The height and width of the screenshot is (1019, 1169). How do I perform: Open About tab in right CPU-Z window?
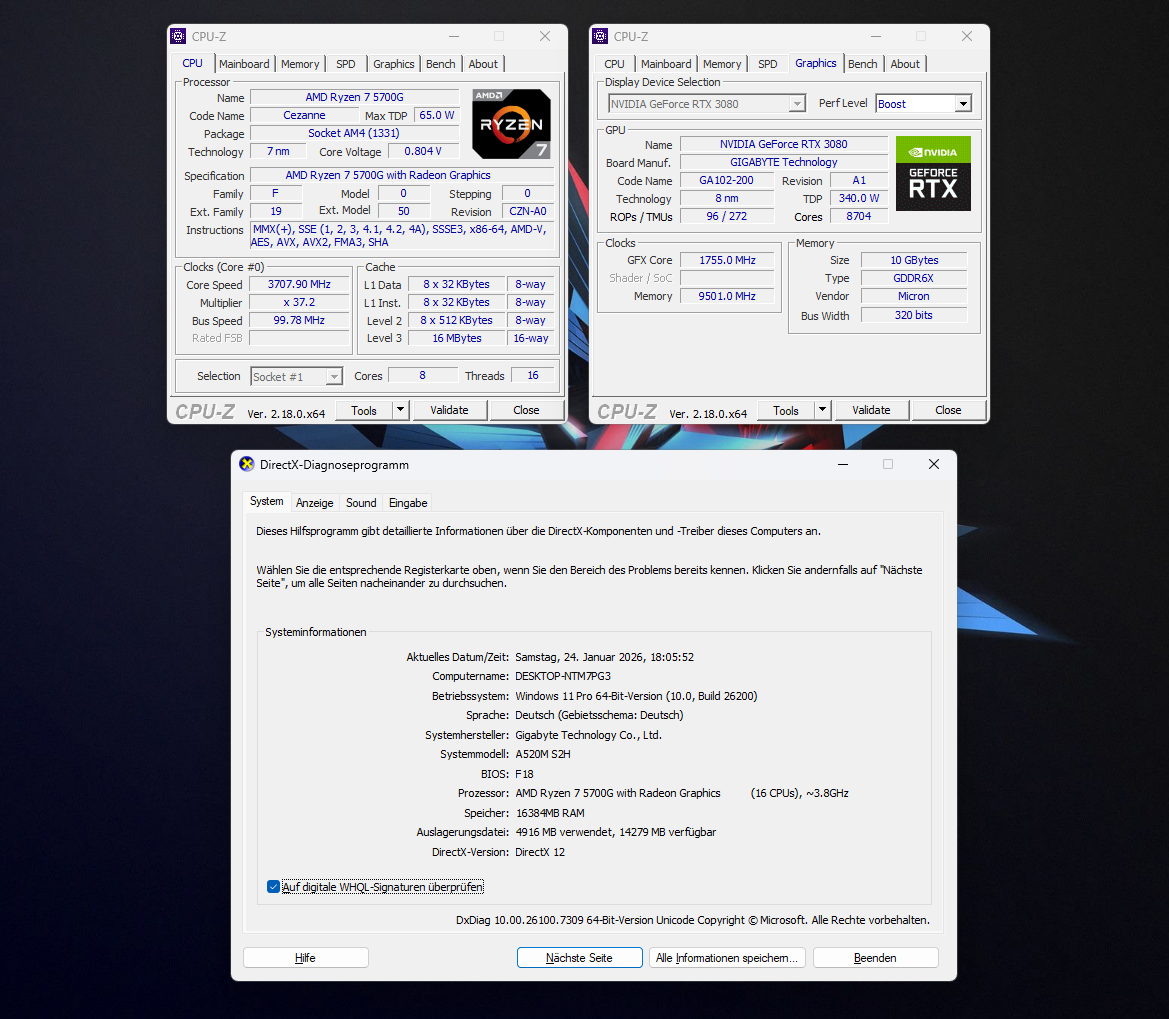(905, 64)
